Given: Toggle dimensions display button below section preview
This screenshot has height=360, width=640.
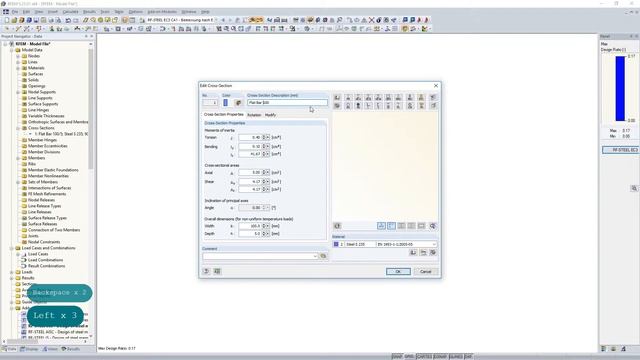Looking at the screenshot, I should click(x=391, y=226).
